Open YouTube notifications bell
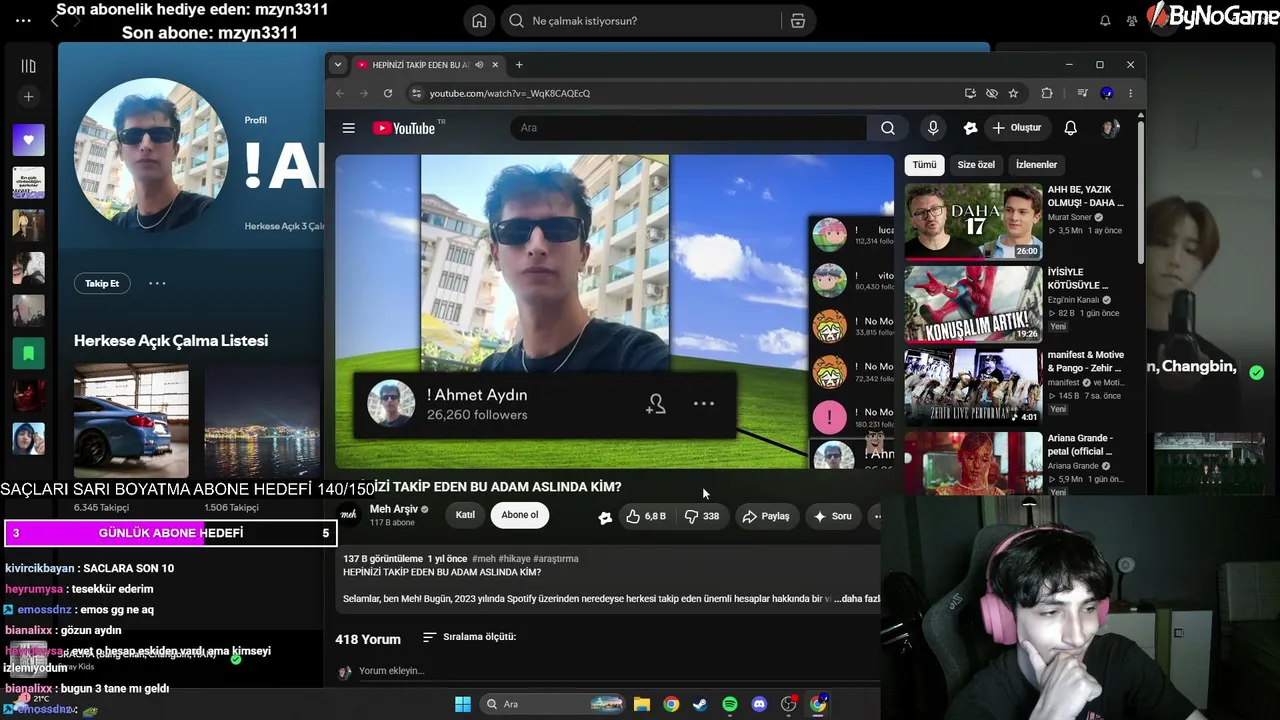Viewport: 1280px width, 720px height. point(1070,128)
